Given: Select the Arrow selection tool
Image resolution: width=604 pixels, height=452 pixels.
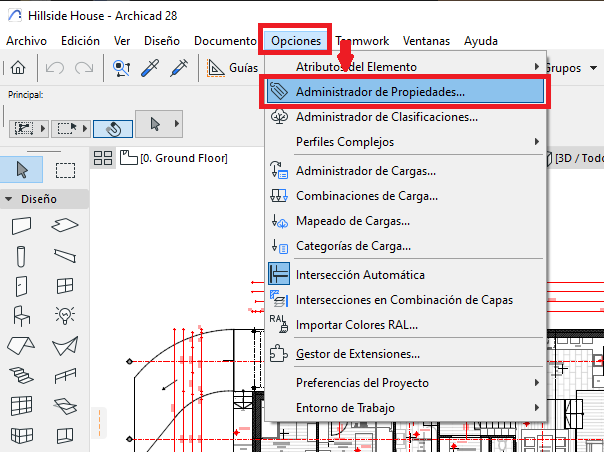Looking at the screenshot, I should click(x=22, y=168).
